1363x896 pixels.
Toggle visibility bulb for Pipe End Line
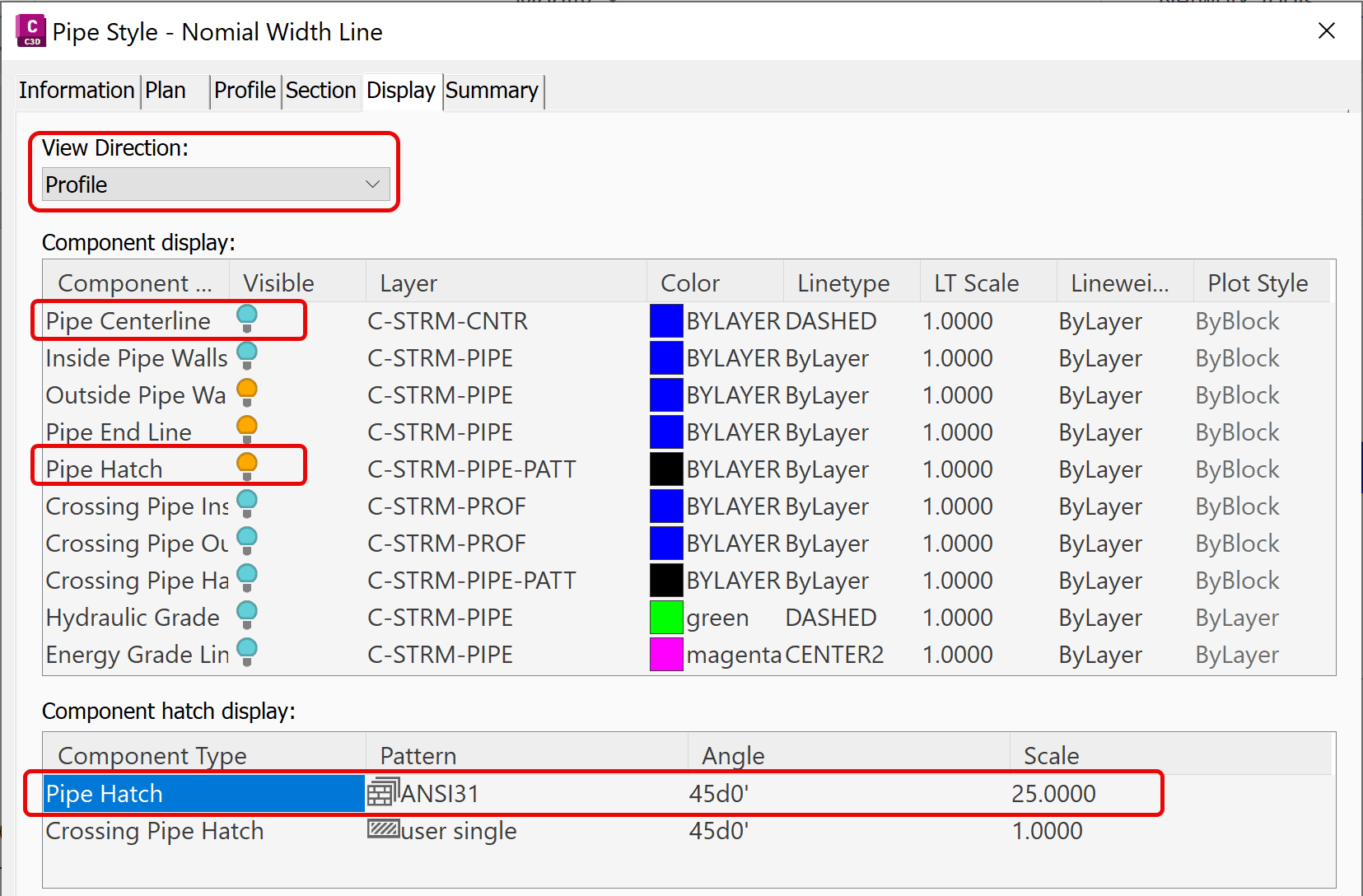tap(247, 430)
